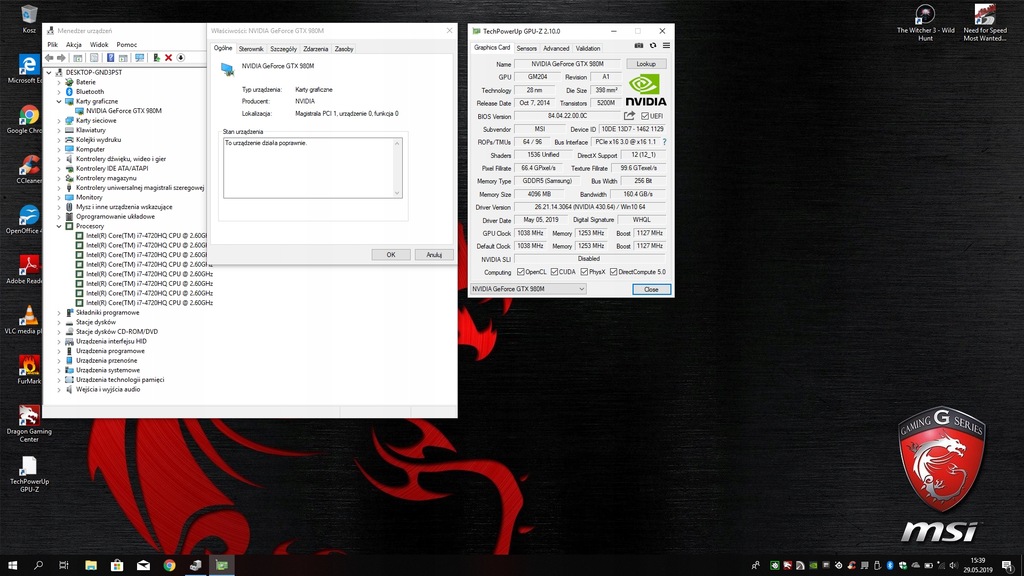Switch to the Szczegóły tab
Screen dimensions: 1024x576
point(283,49)
